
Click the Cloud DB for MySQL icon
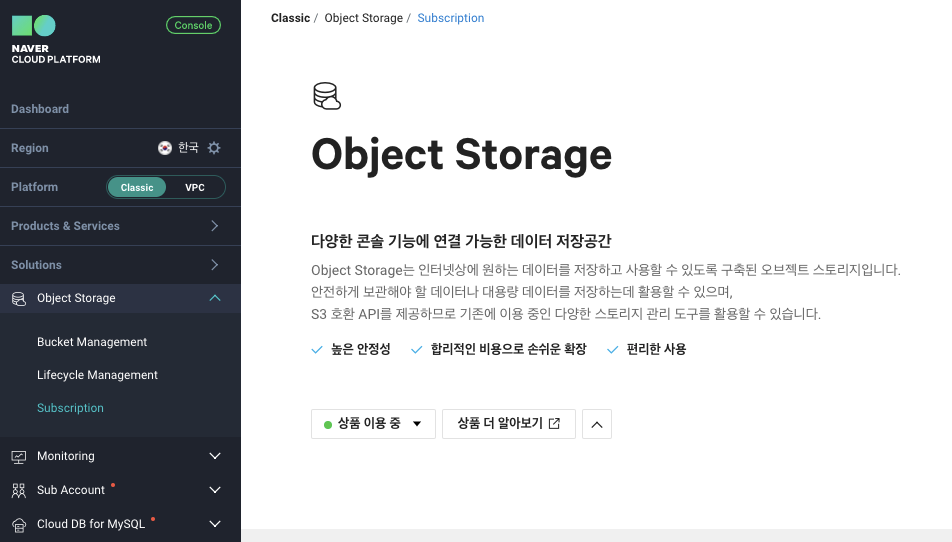point(19,524)
